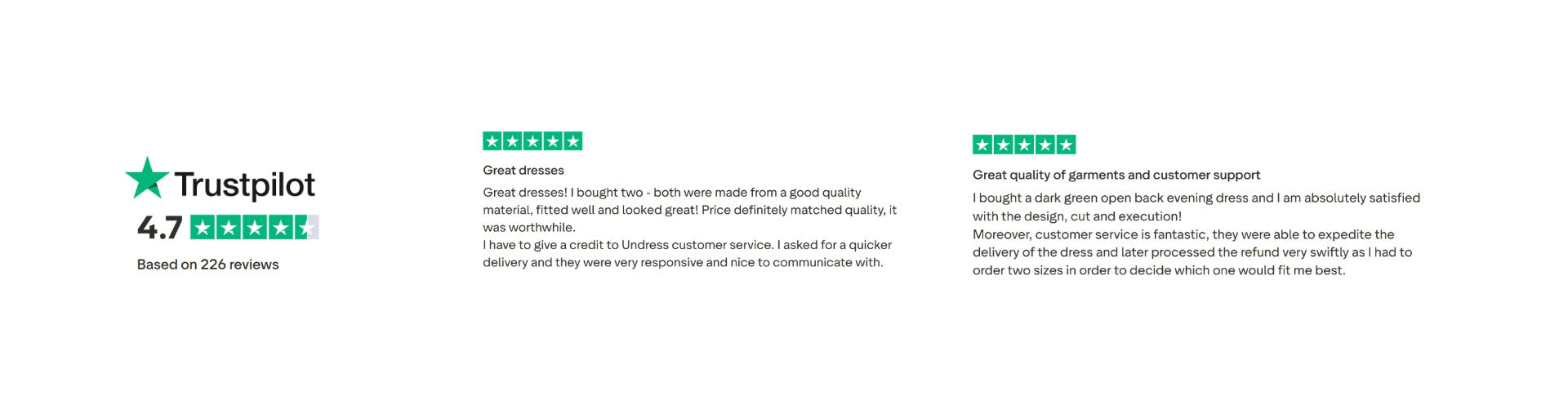Click last star above 'Great dresses' review
This screenshot has height=418, width=1568.
click(573, 141)
